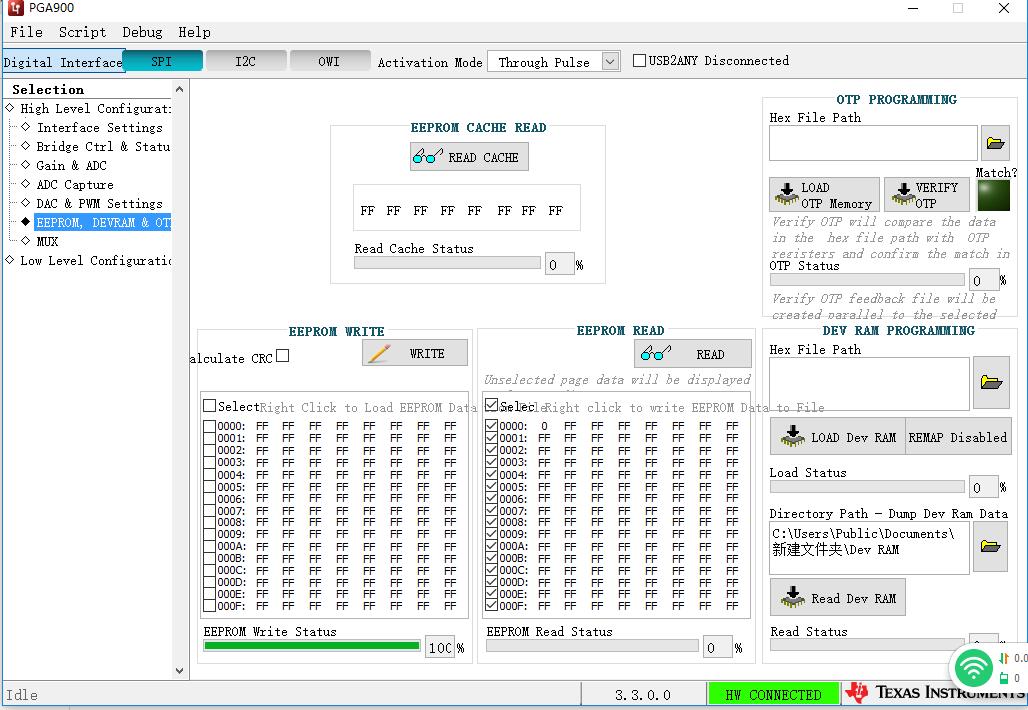Open the Help menu
This screenshot has width=1028, height=710.
pos(194,31)
